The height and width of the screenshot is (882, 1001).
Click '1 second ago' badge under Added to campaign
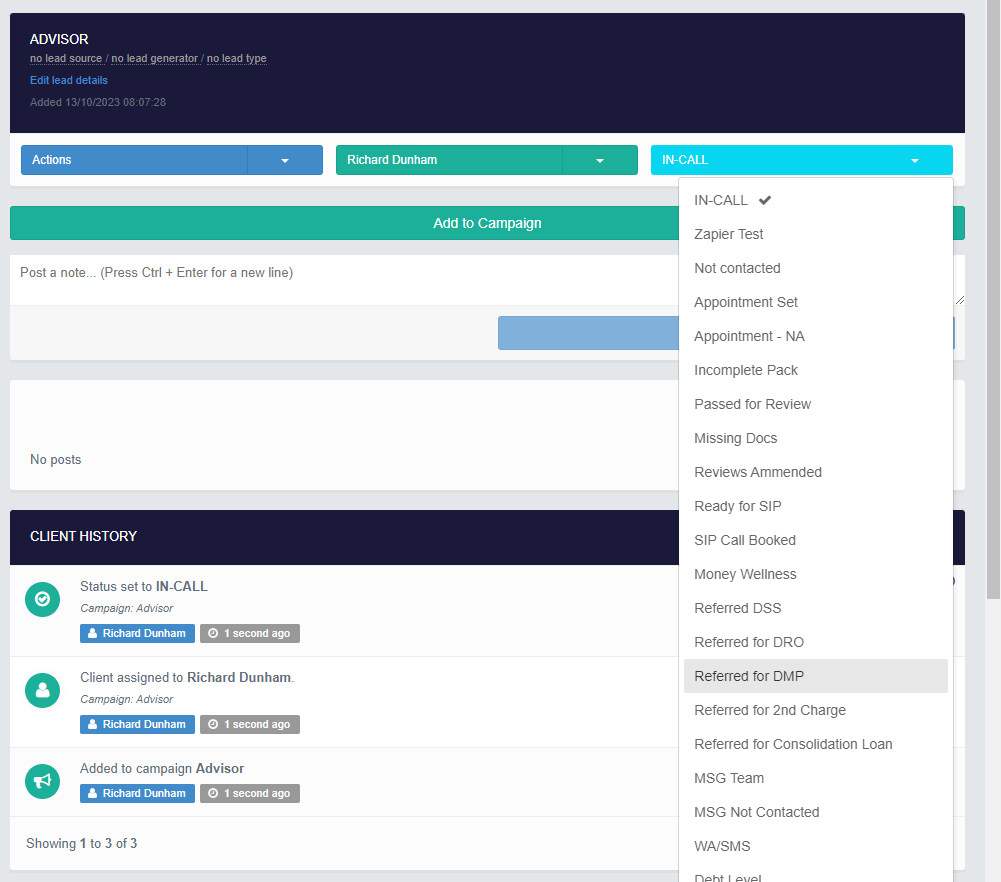(x=250, y=793)
